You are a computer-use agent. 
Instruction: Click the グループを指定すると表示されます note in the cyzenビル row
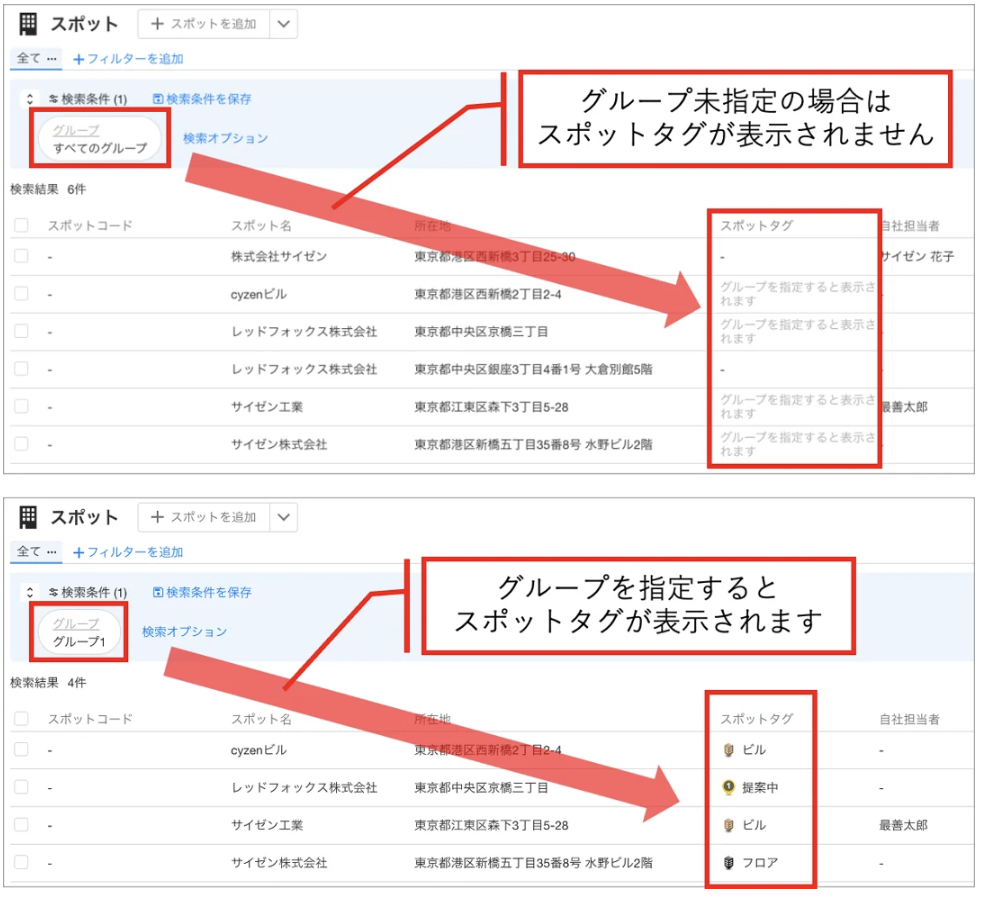click(x=797, y=294)
